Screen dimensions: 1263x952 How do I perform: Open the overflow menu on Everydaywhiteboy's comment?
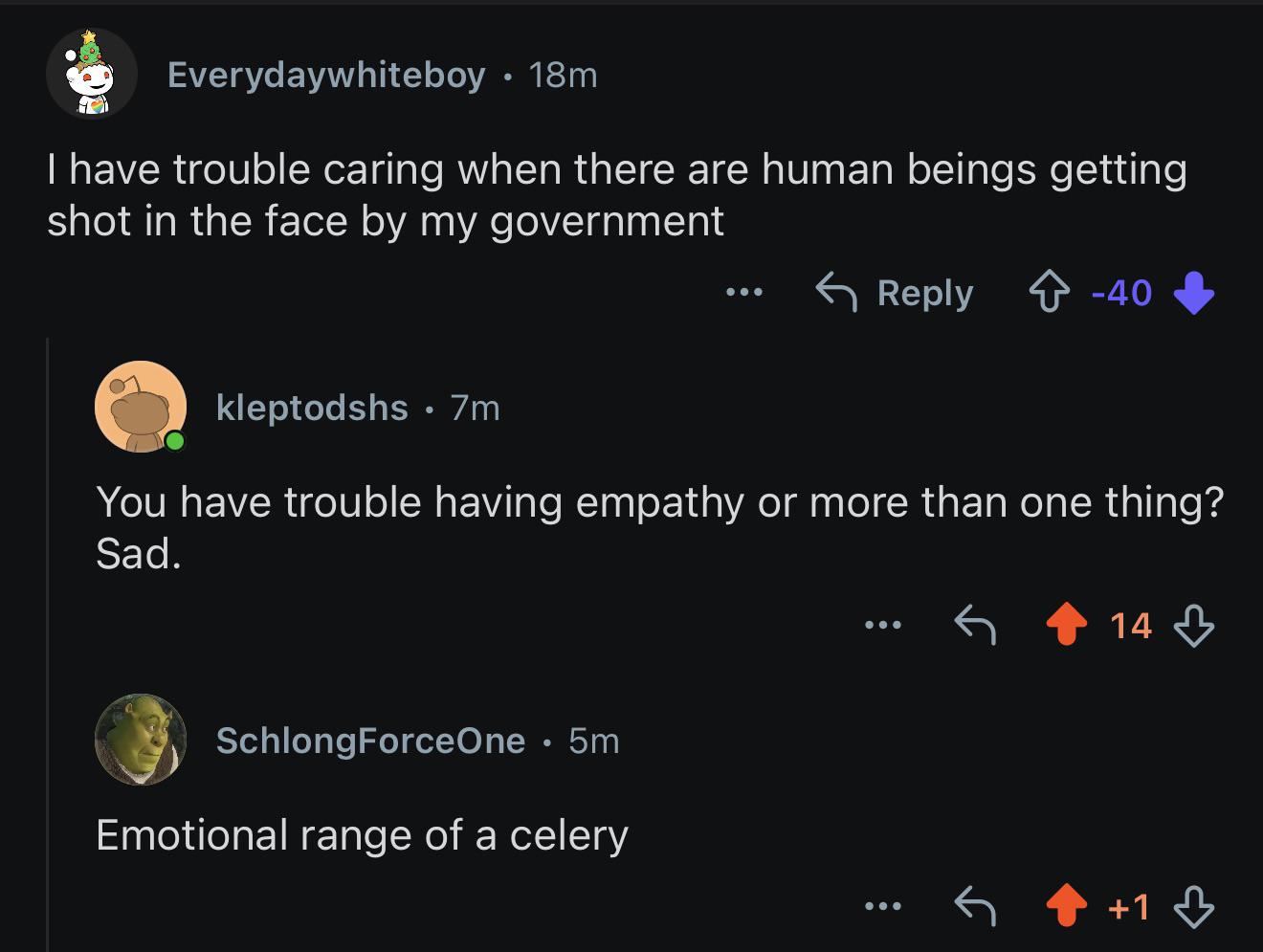(743, 292)
